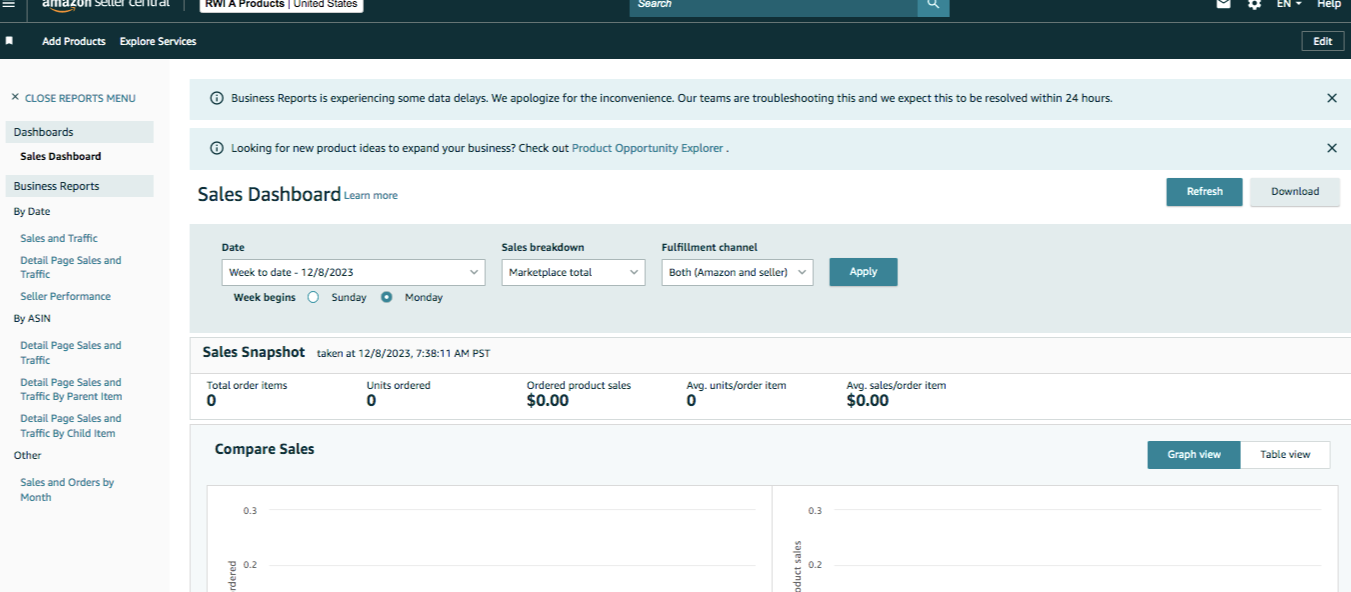Open By ASIN Detail Page Sales and Traffic

(70, 352)
